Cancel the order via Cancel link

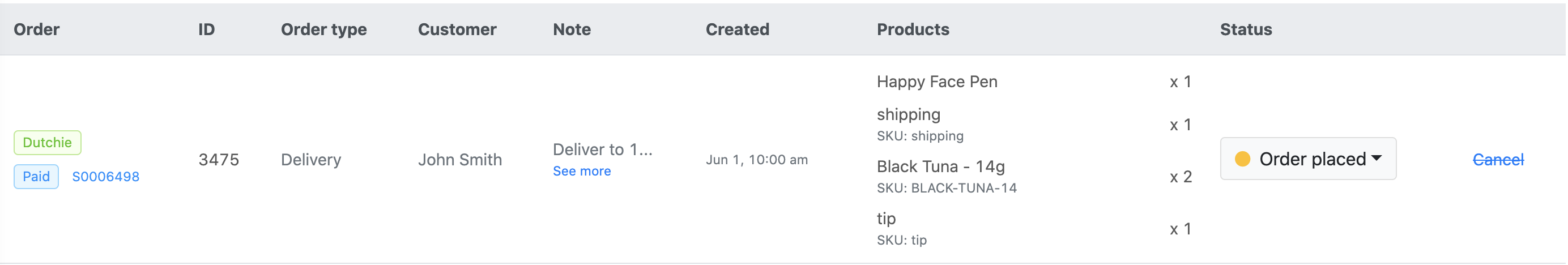point(1497,160)
